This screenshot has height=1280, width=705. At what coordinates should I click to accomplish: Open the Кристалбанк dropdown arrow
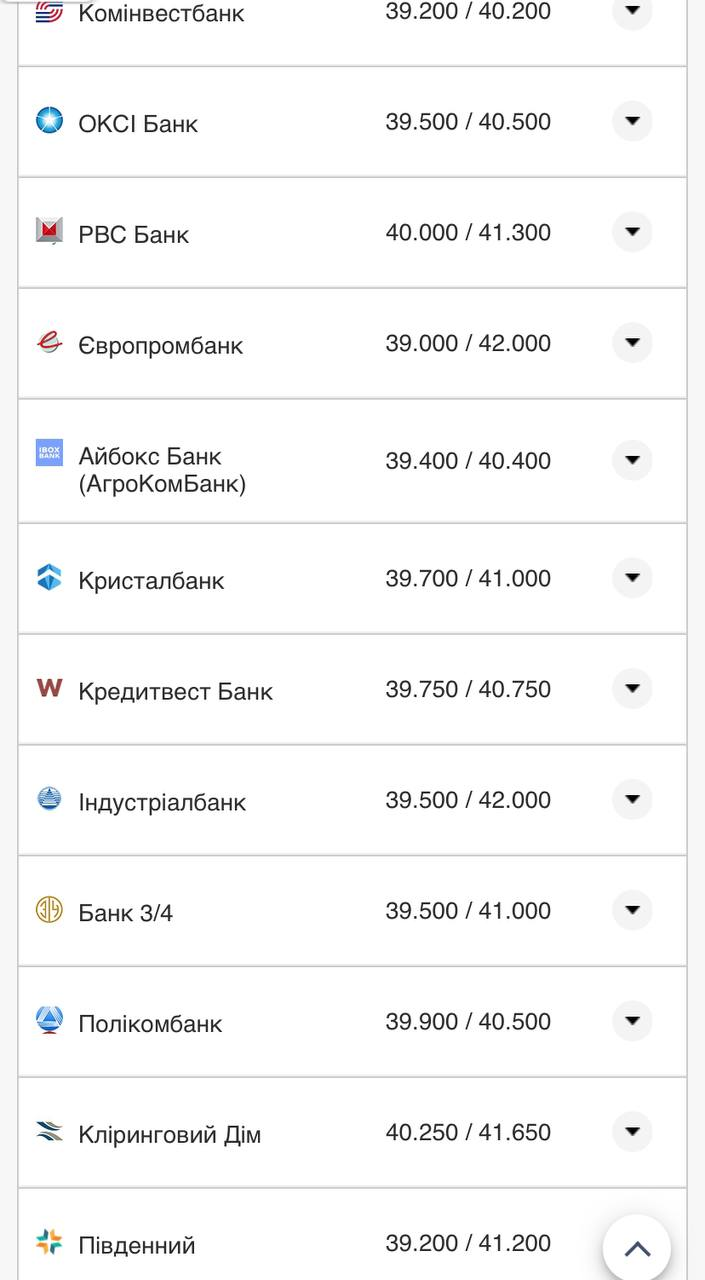pyautogui.click(x=632, y=578)
